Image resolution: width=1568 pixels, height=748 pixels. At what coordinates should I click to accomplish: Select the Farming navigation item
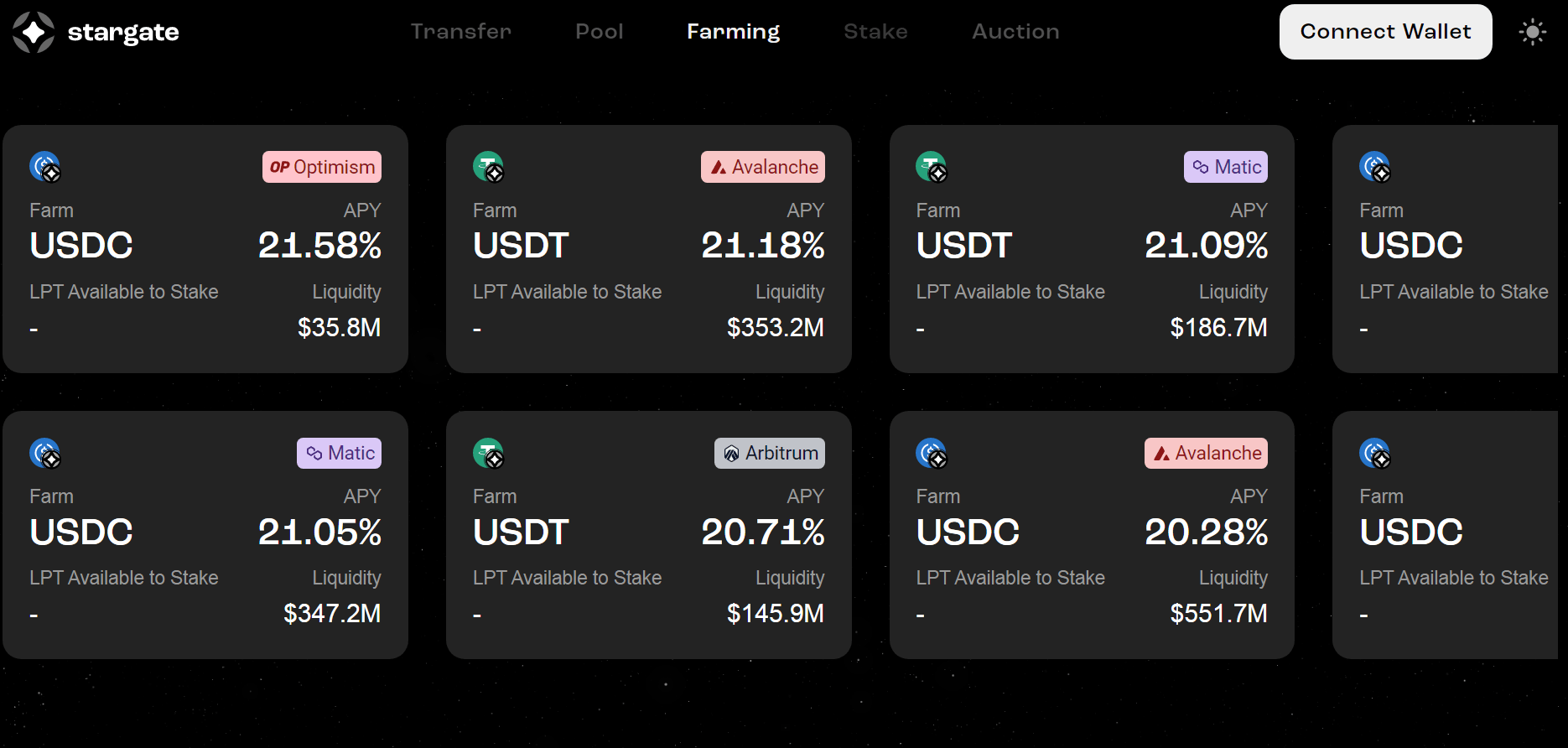[x=732, y=31]
